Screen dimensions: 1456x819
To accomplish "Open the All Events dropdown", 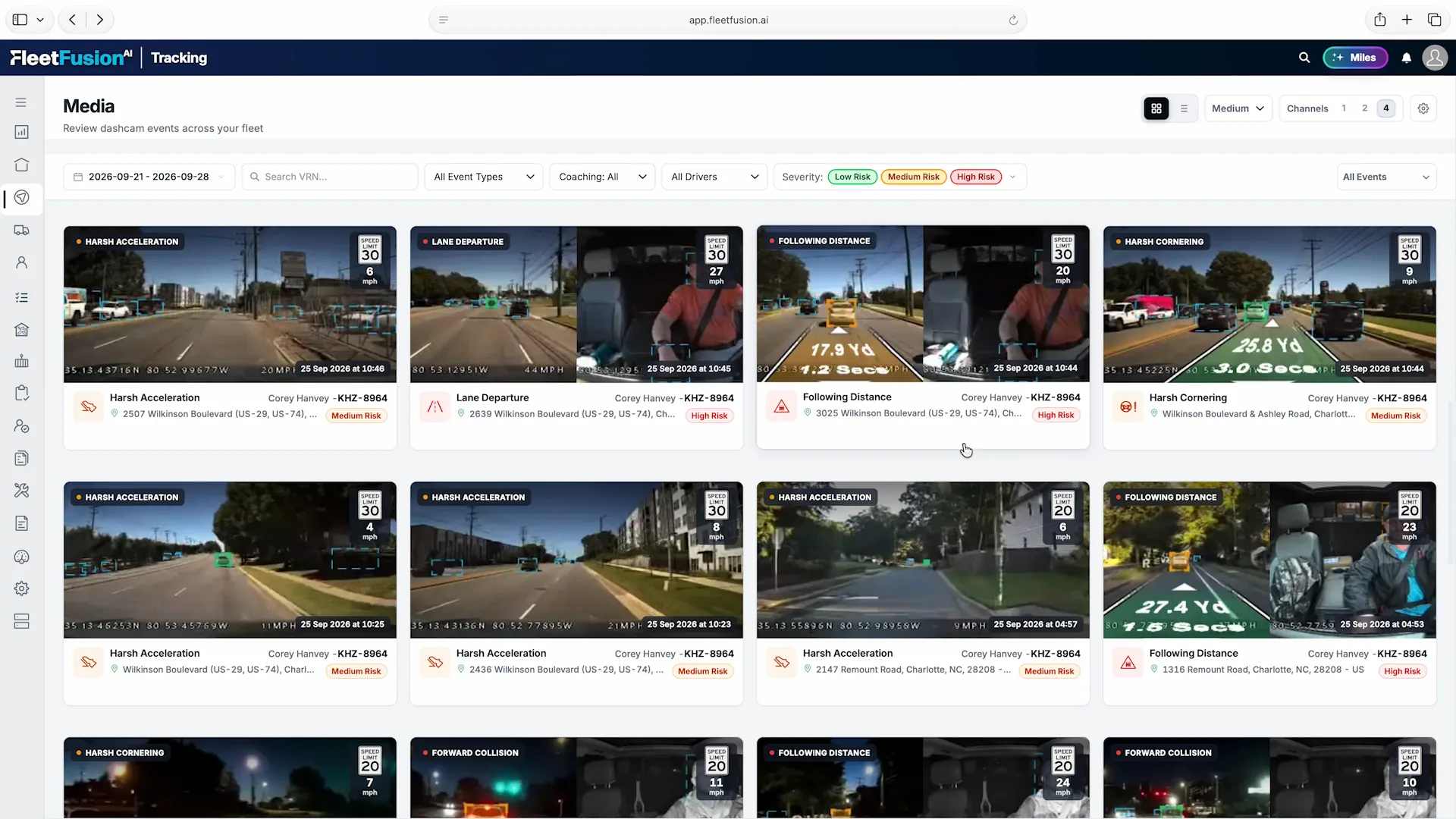I will (1385, 177).
